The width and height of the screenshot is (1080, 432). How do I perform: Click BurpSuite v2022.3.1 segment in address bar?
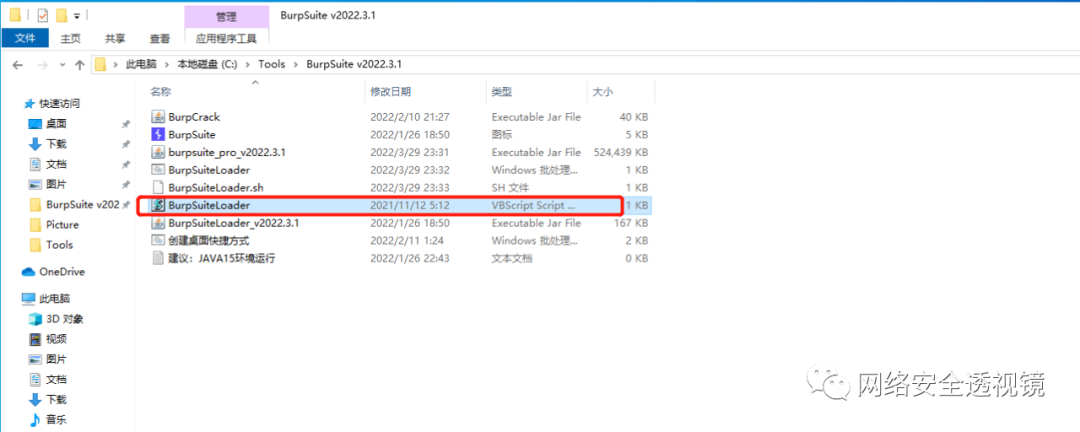[x=352, y=64]
